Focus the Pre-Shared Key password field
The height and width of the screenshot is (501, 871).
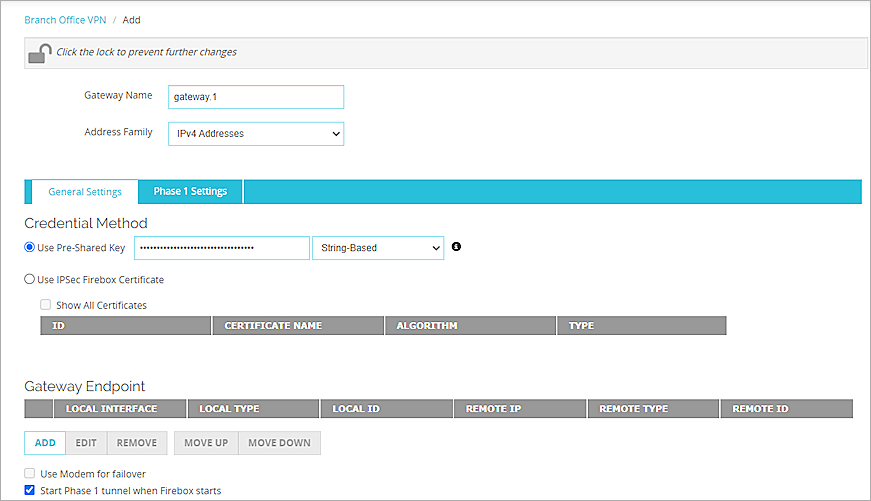coord(221,247)
